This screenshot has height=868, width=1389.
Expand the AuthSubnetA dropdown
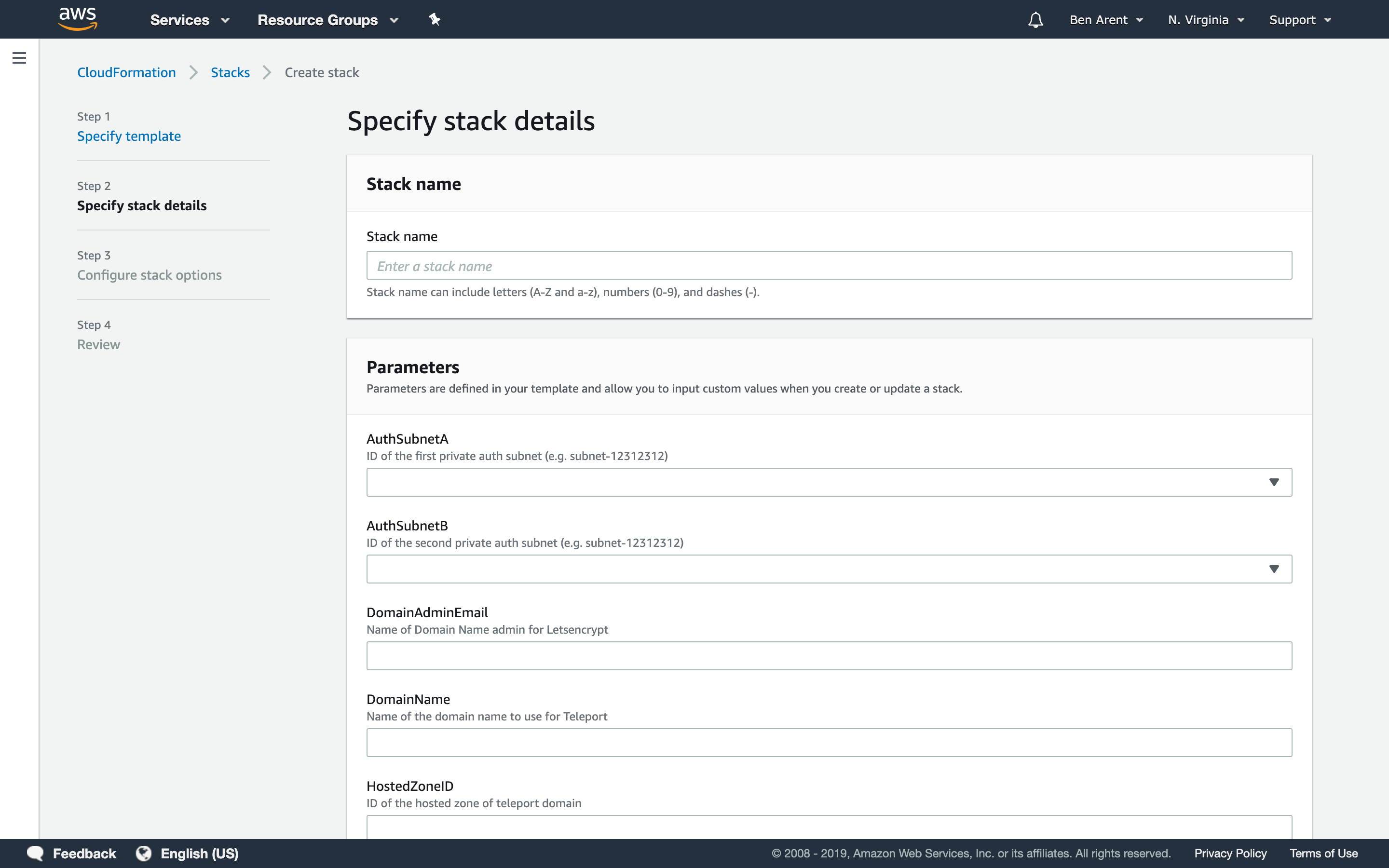tap(829, 482)
